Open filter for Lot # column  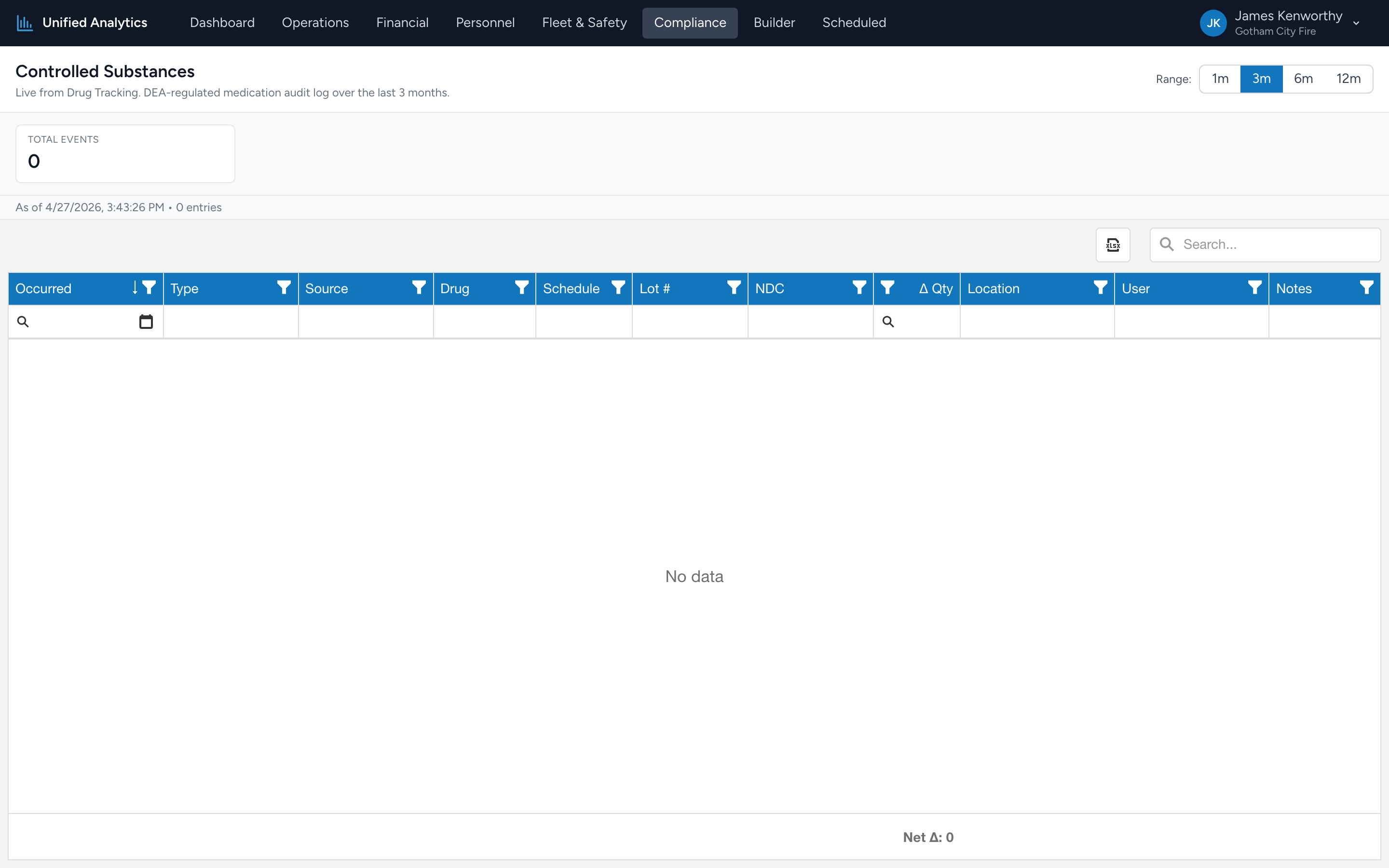coord(734,287)
